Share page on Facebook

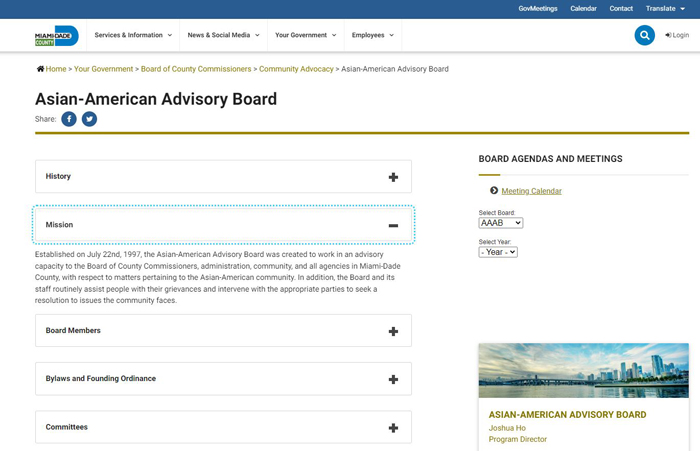coord(69,119)
